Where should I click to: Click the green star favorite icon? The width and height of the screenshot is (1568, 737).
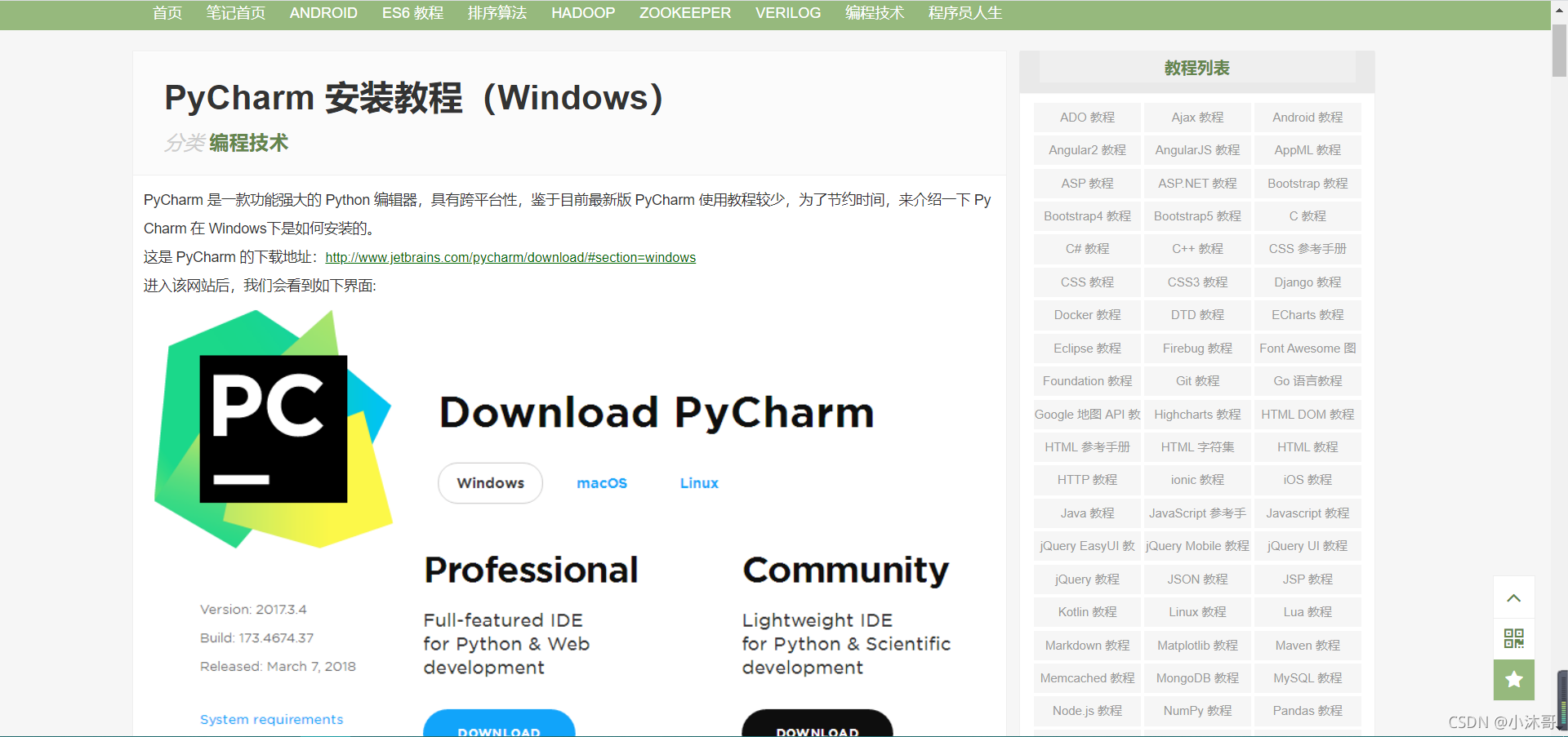[x=1513, y=680]
